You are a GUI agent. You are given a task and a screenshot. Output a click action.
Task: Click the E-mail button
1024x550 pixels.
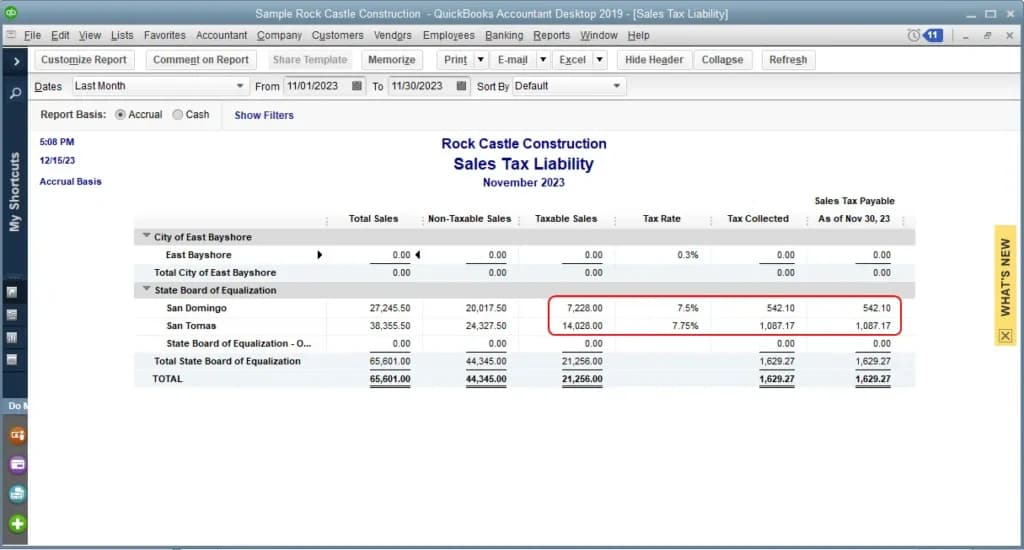point(512,59)
